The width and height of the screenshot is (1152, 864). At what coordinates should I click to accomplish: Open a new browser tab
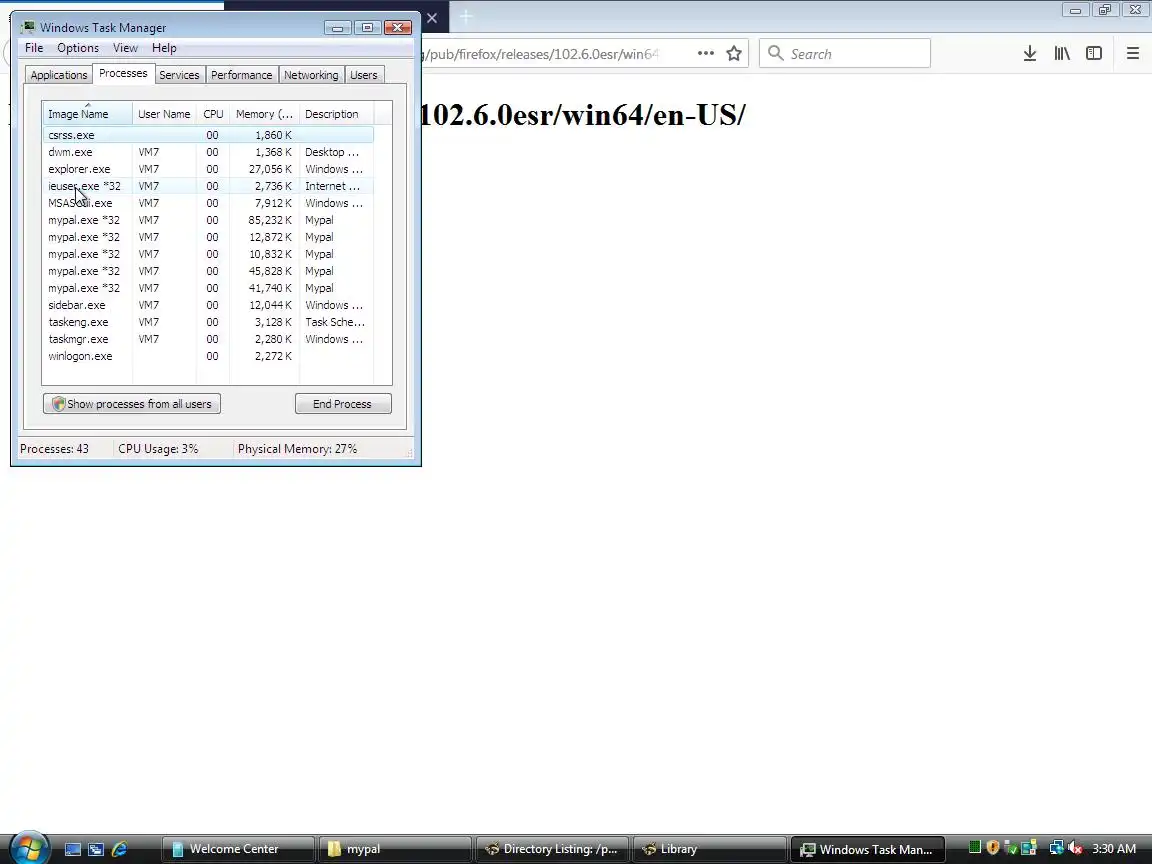466,16
